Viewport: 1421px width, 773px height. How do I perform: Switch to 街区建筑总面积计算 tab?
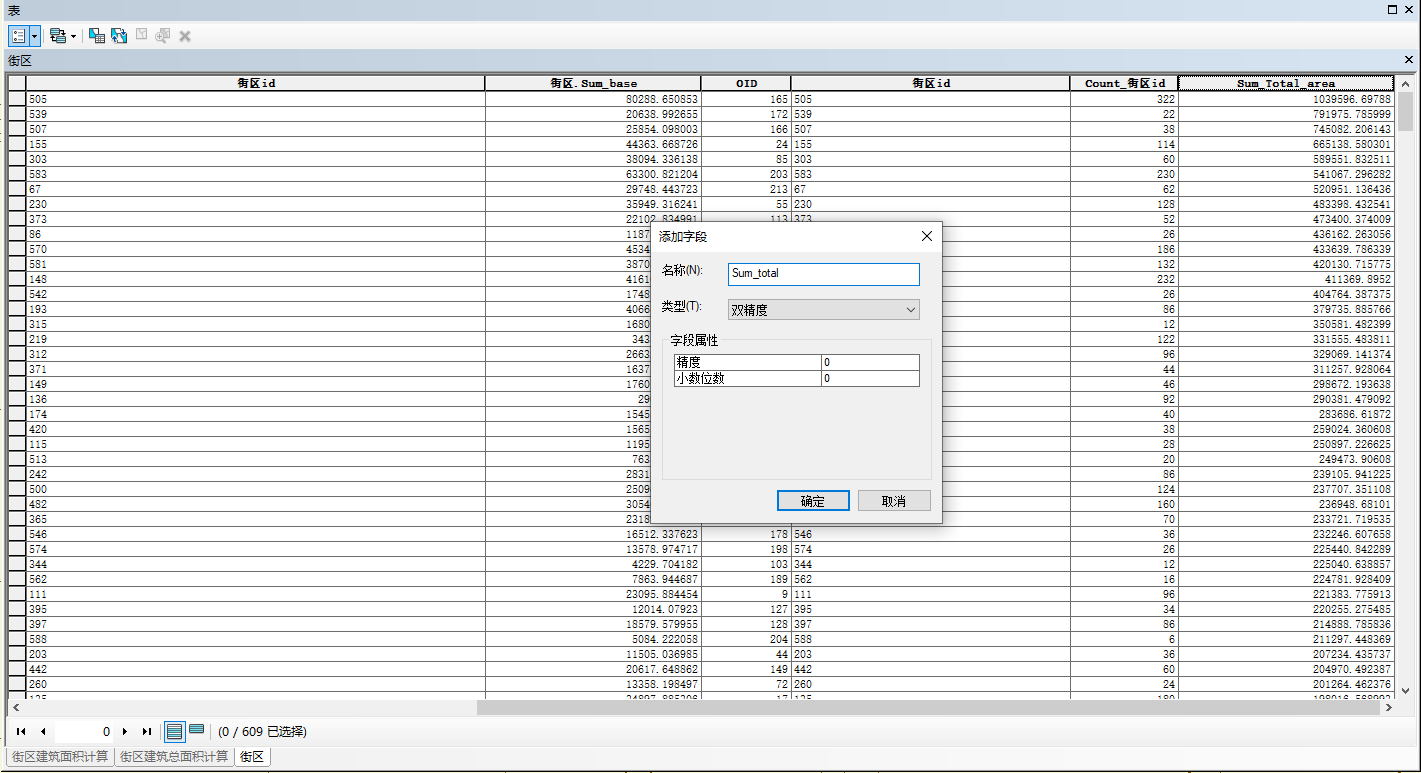pyautogui.click(x=174, y=757)
